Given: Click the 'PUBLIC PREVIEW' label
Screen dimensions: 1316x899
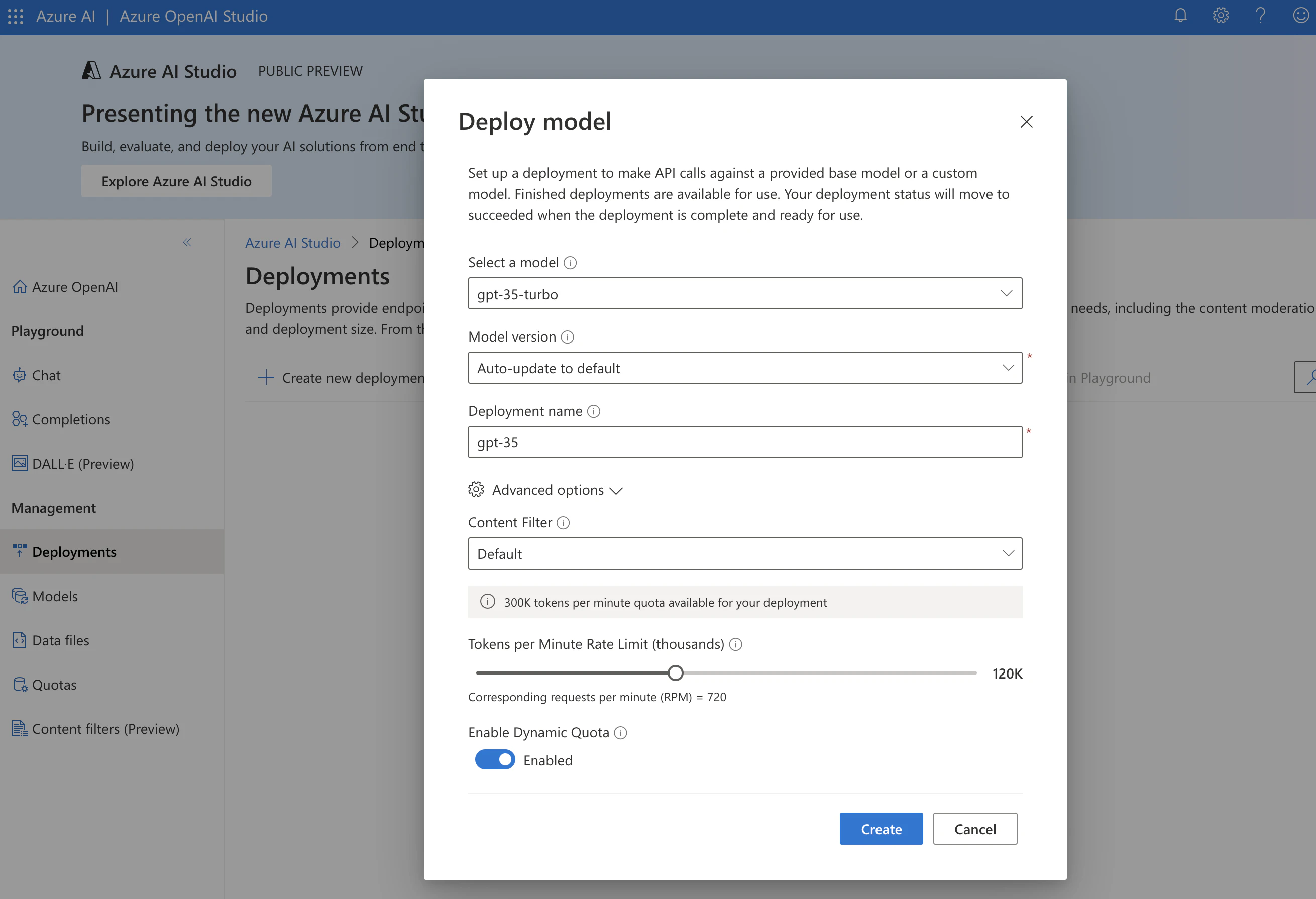Looking at the screenshot, I should tap(310, 71).
